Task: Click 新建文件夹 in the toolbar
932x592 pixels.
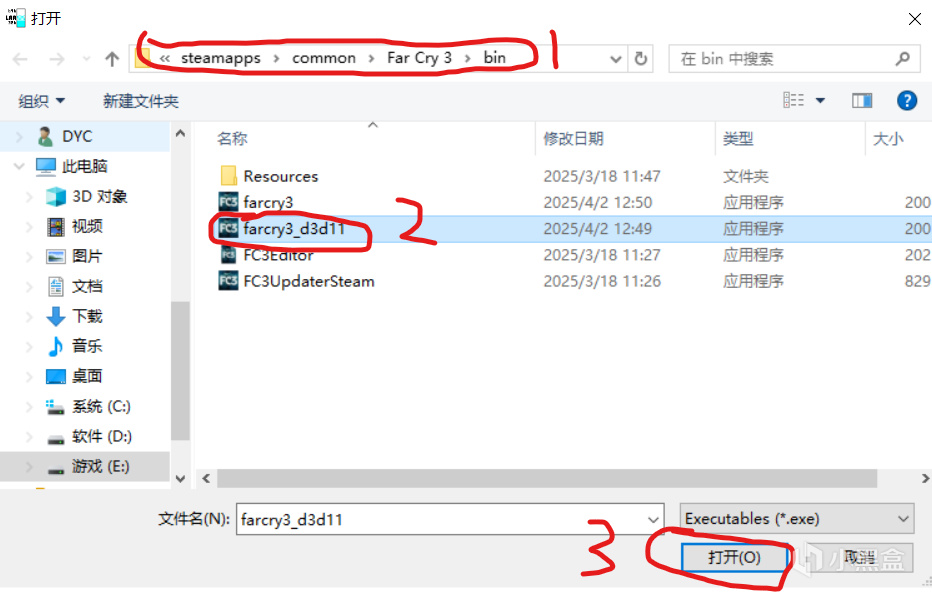Action: click(x=141, y=101)
